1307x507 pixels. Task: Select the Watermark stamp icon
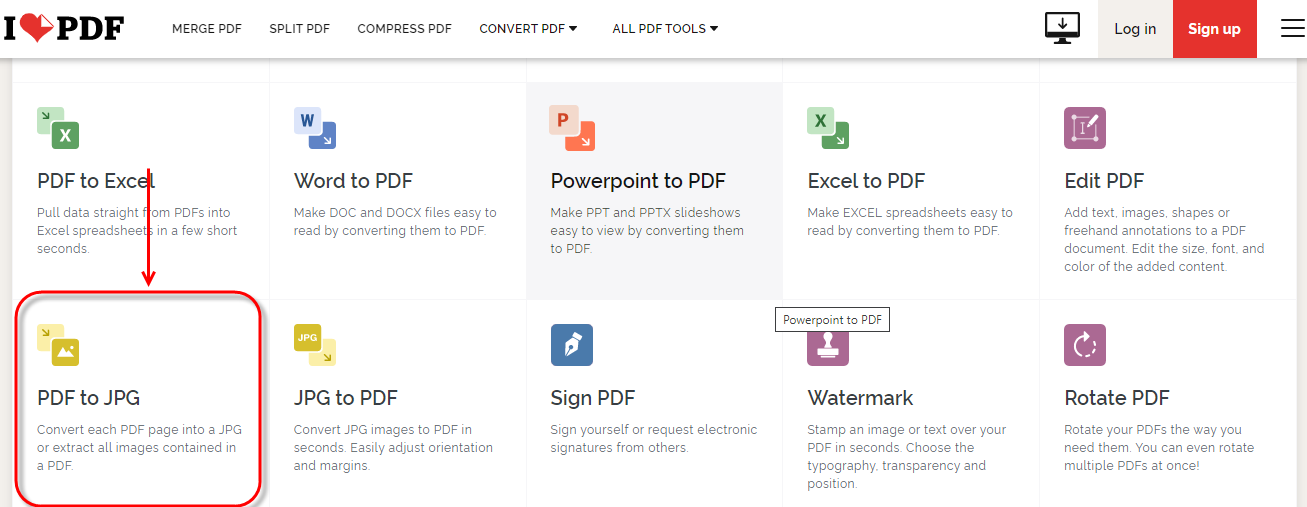pos(828,347)
